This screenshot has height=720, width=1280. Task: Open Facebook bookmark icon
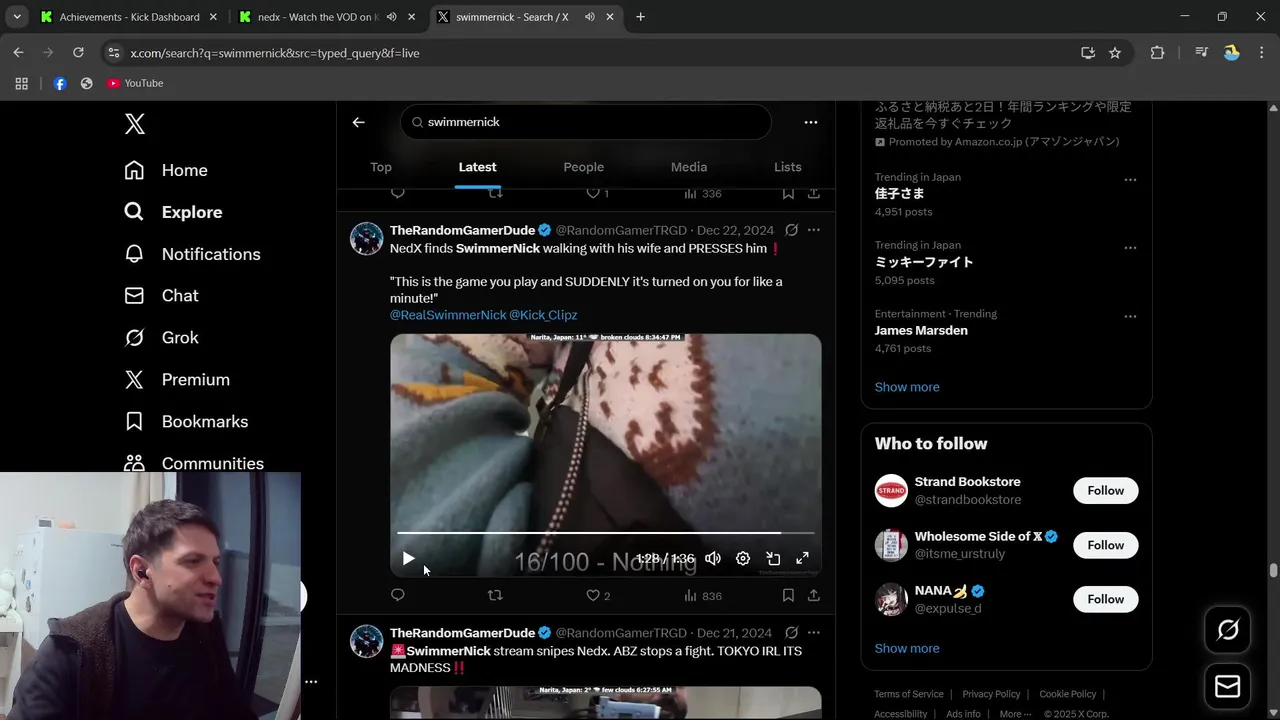pyautogui.click(x=60, y=83)
